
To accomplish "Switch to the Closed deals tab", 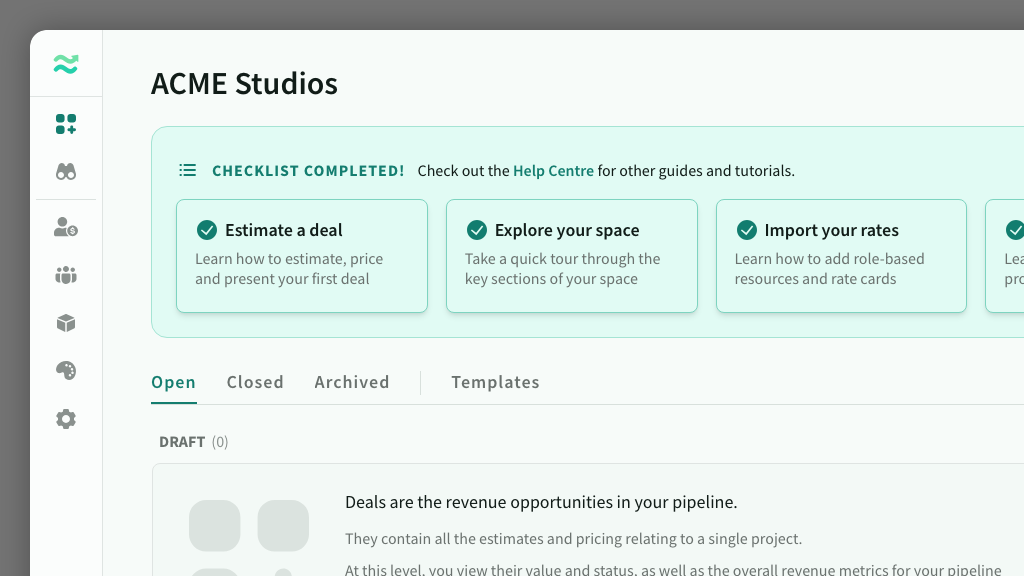I will 255,382.
